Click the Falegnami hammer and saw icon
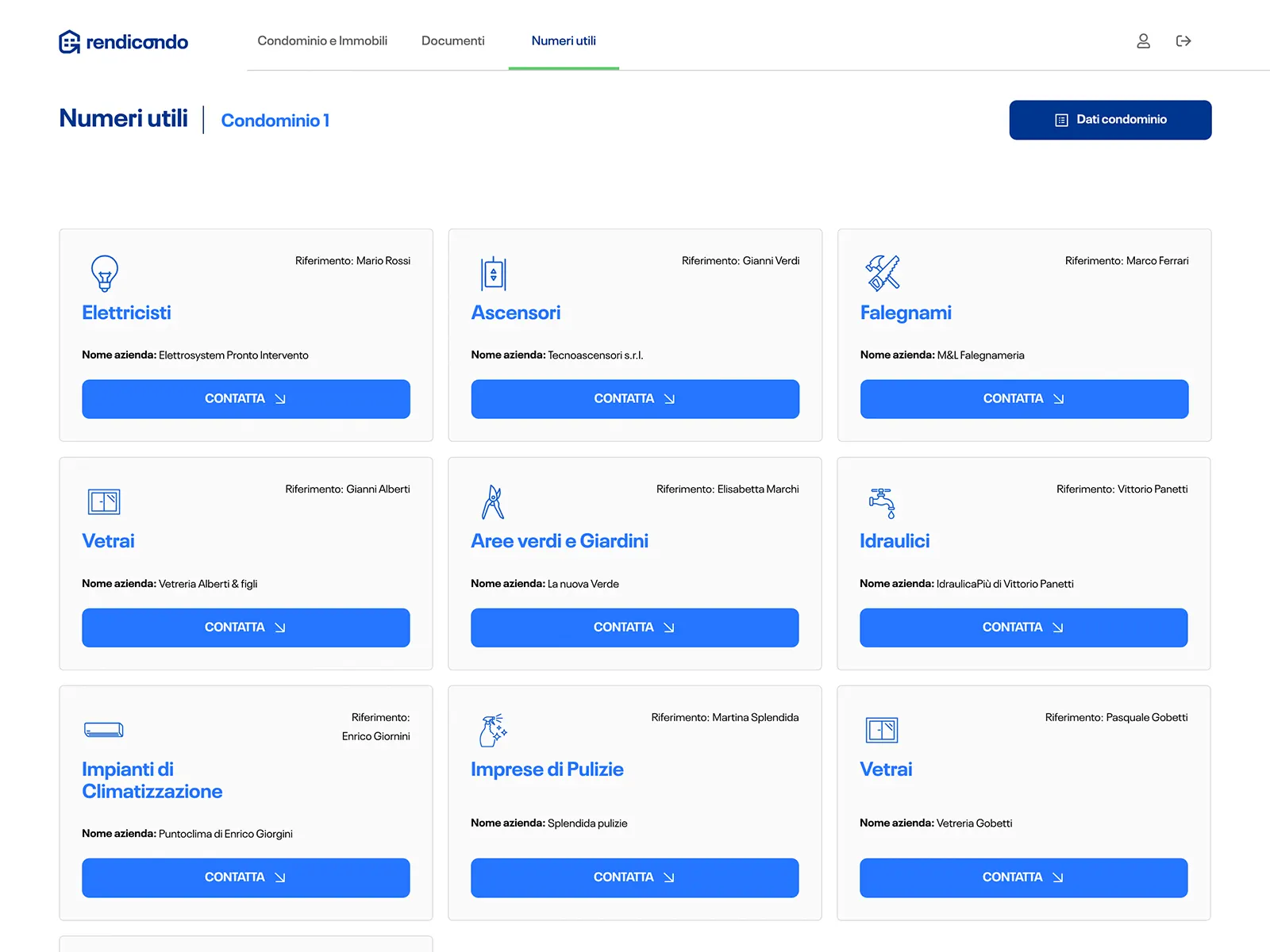The image size is (1270, 952). point(883,274)
